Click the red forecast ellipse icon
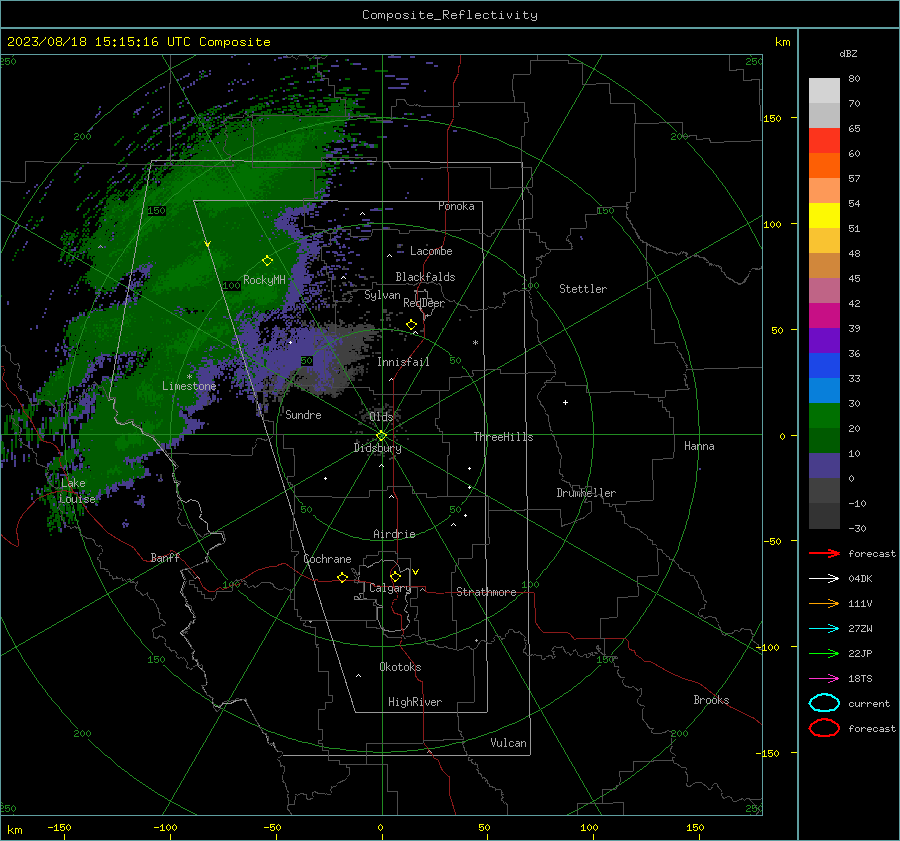The image size is (900, 841). [824, 728]
